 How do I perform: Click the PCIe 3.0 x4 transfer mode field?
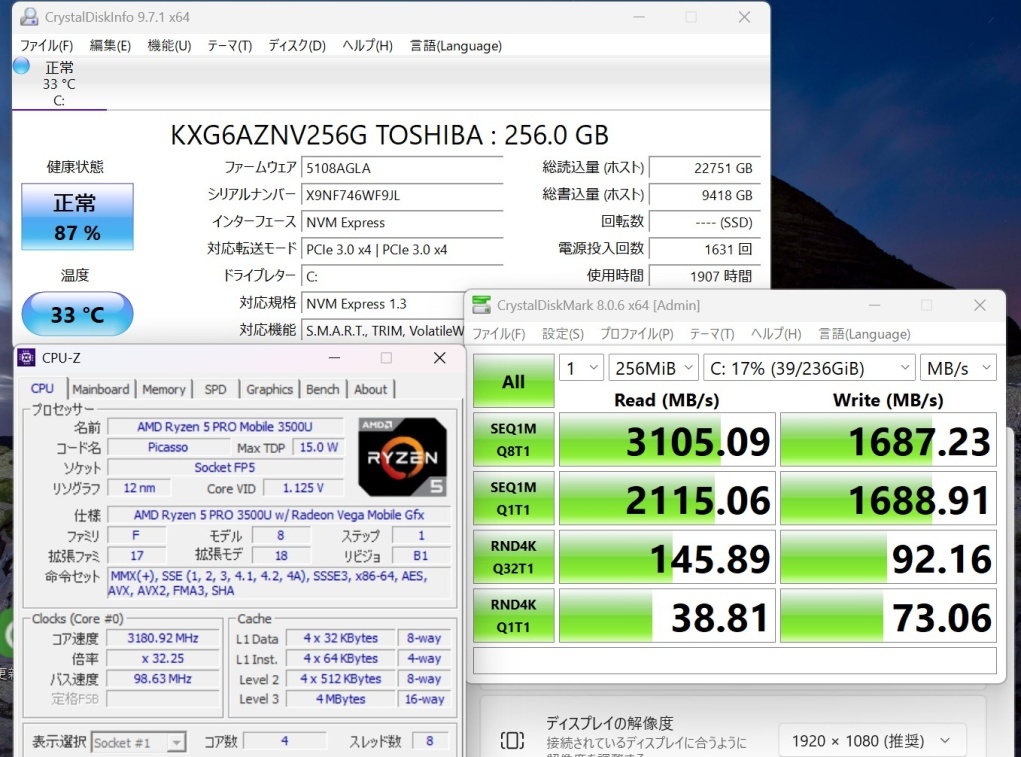click(x=402, y=249)
